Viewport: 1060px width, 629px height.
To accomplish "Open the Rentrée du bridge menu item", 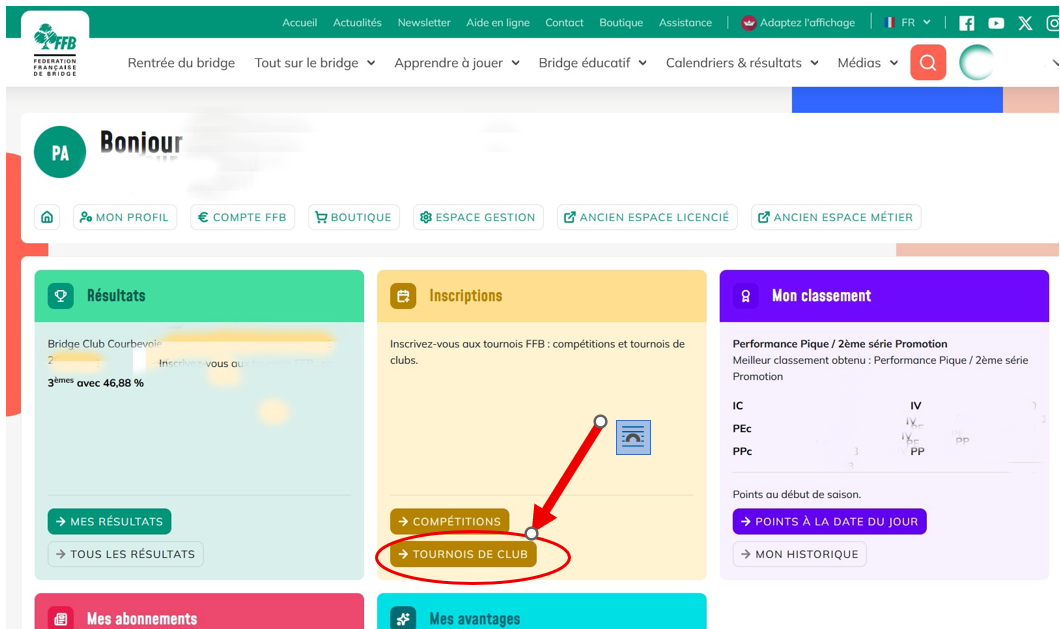I will coord(181,63).
